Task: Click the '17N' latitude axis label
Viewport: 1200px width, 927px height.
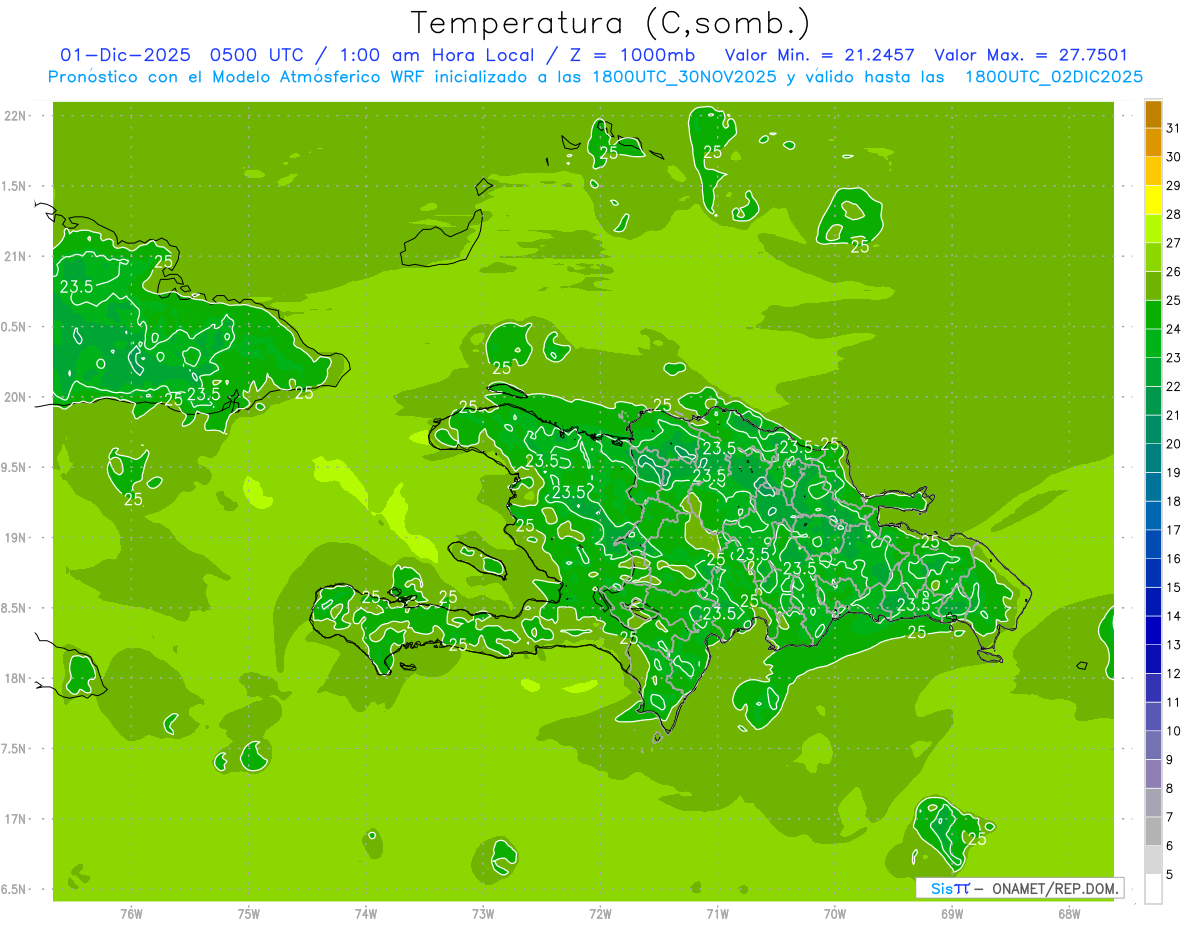Action: point(17,819)
